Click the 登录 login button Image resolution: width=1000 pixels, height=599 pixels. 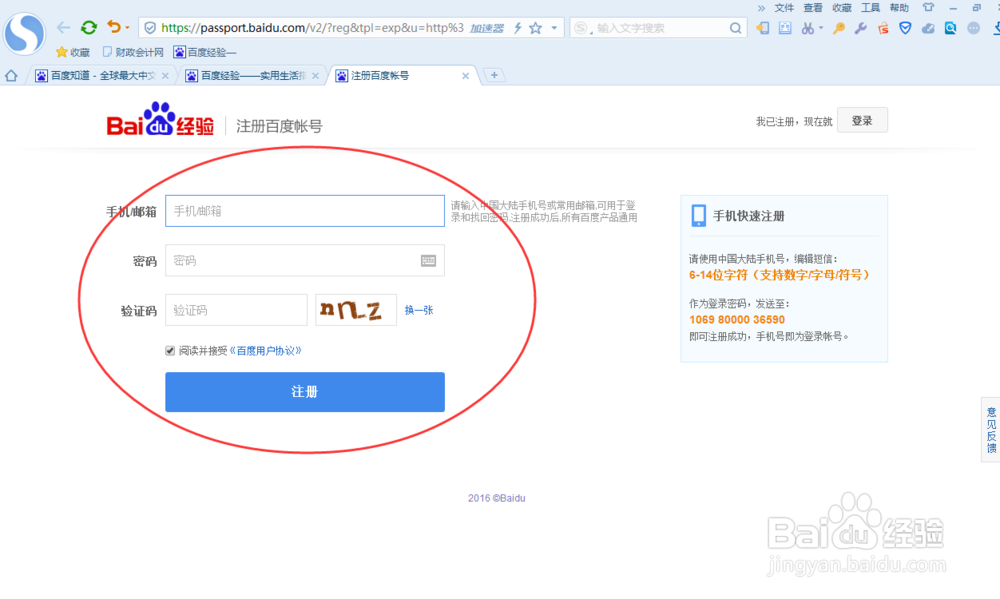[x=862, y=121]
